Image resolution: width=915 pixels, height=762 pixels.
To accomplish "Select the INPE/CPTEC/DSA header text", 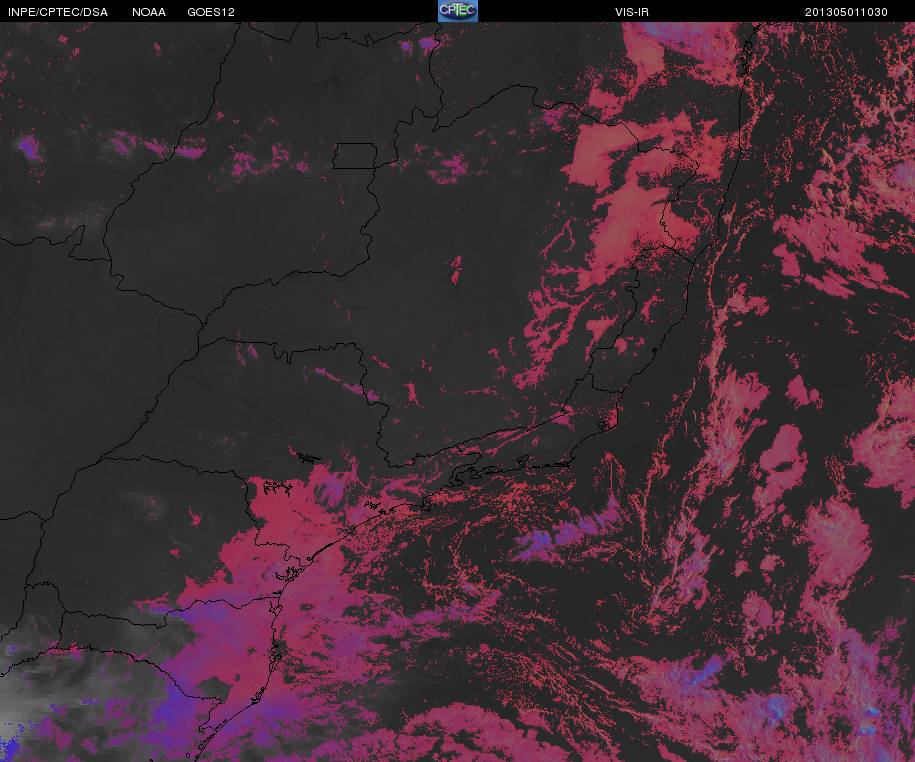I will pyautogui.click(x=58, y=12).
